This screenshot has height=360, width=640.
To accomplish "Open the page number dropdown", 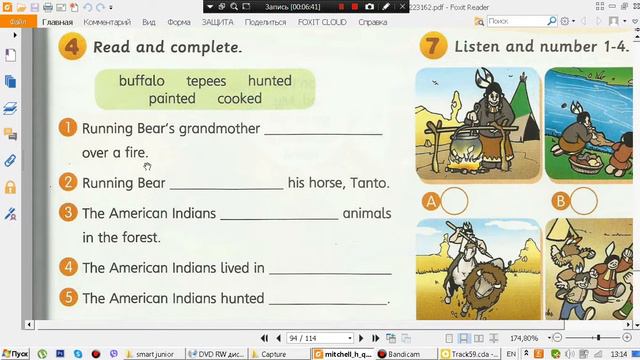I will click(x=350, y=338).
